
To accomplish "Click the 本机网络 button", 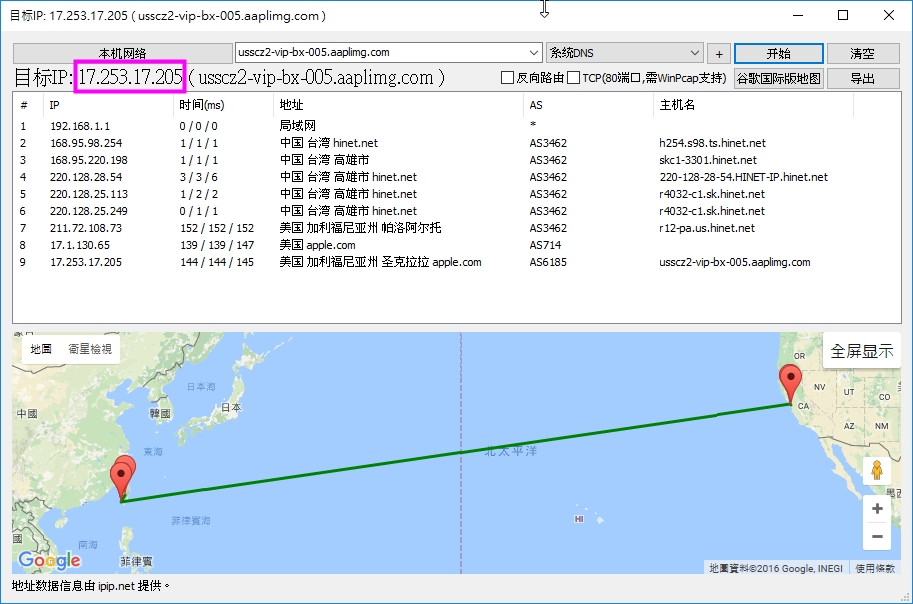I will click(122, 54).
